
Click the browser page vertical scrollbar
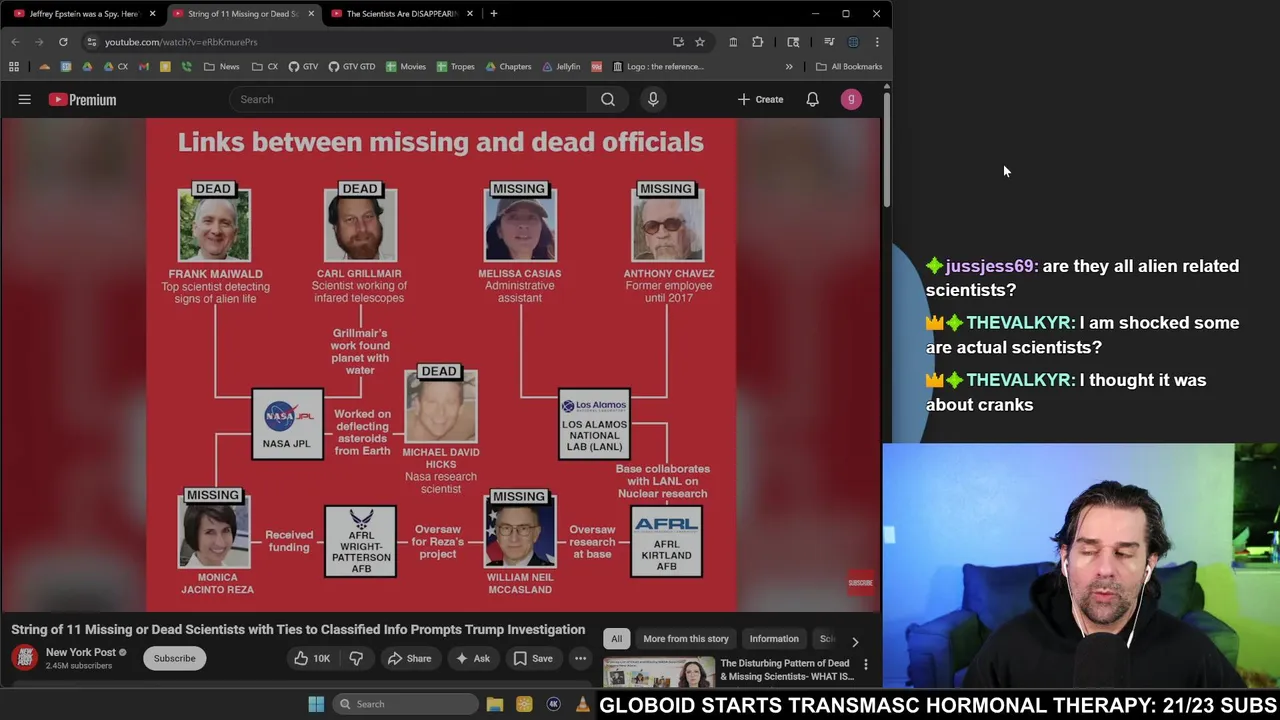click(x=886, y=150)
